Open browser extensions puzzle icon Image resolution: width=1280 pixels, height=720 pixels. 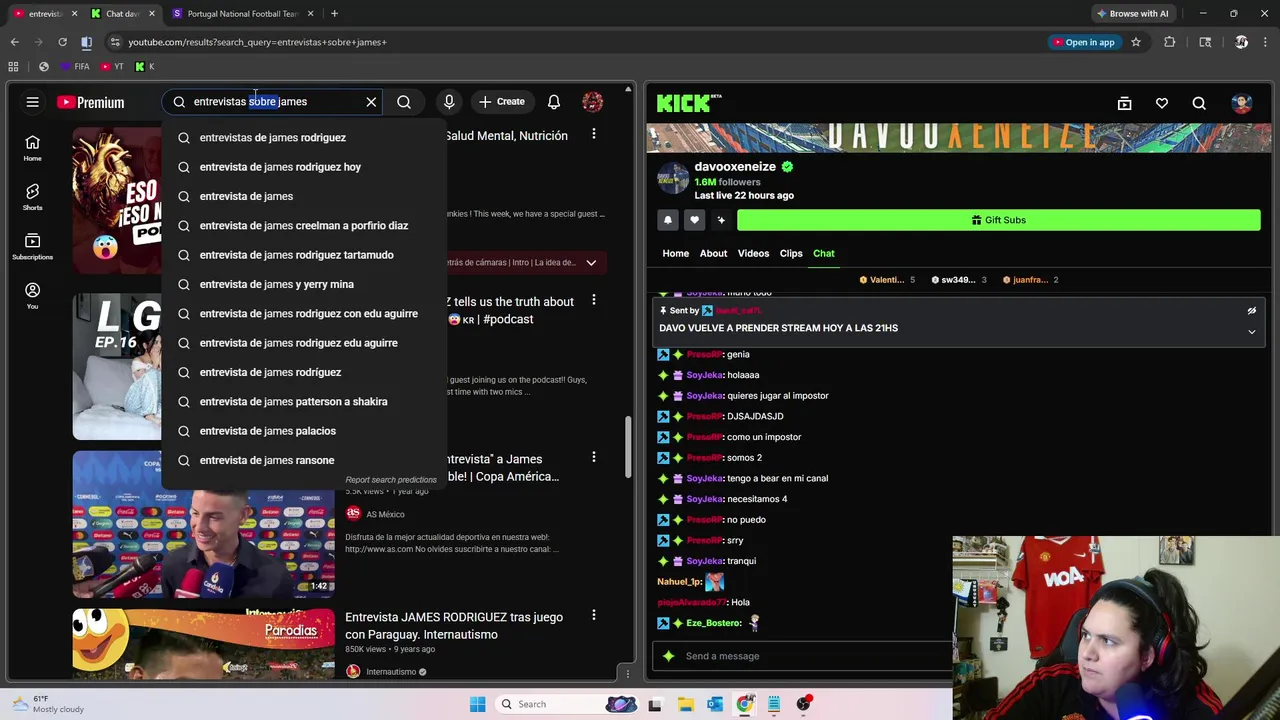pyautogui.click(x=1169, y=42)
